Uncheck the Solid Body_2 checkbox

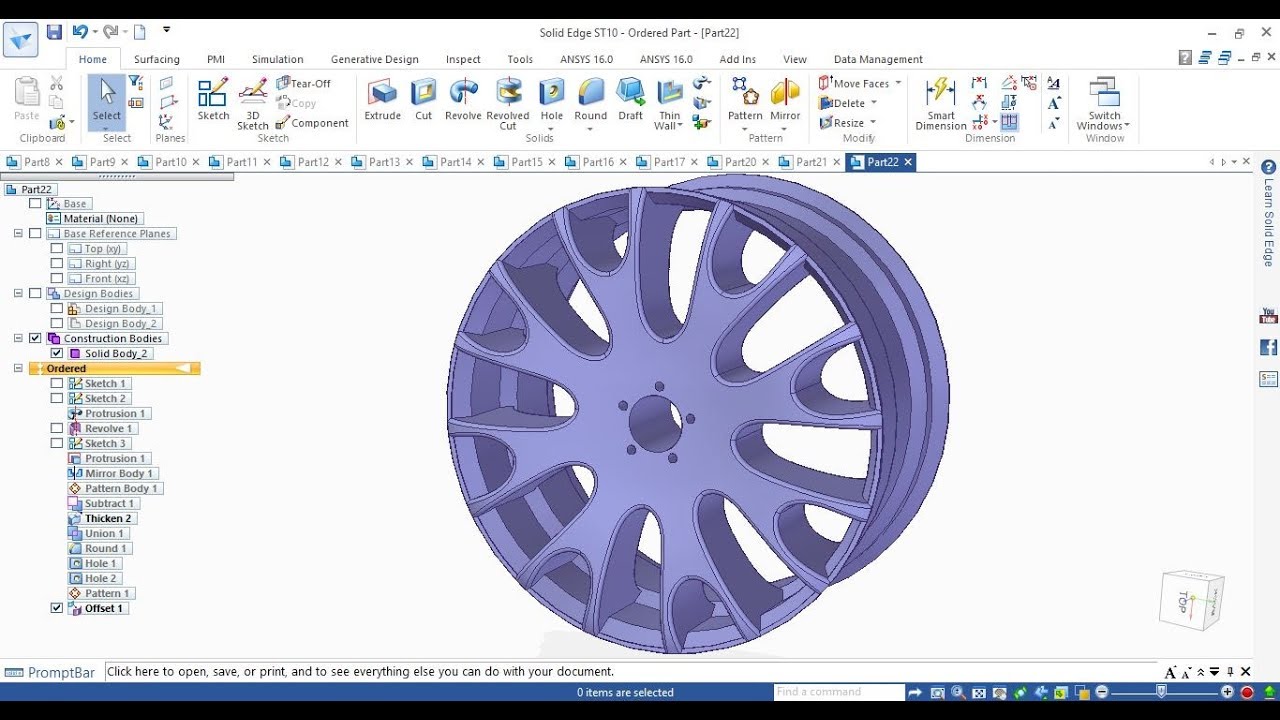tap(57, 353)
